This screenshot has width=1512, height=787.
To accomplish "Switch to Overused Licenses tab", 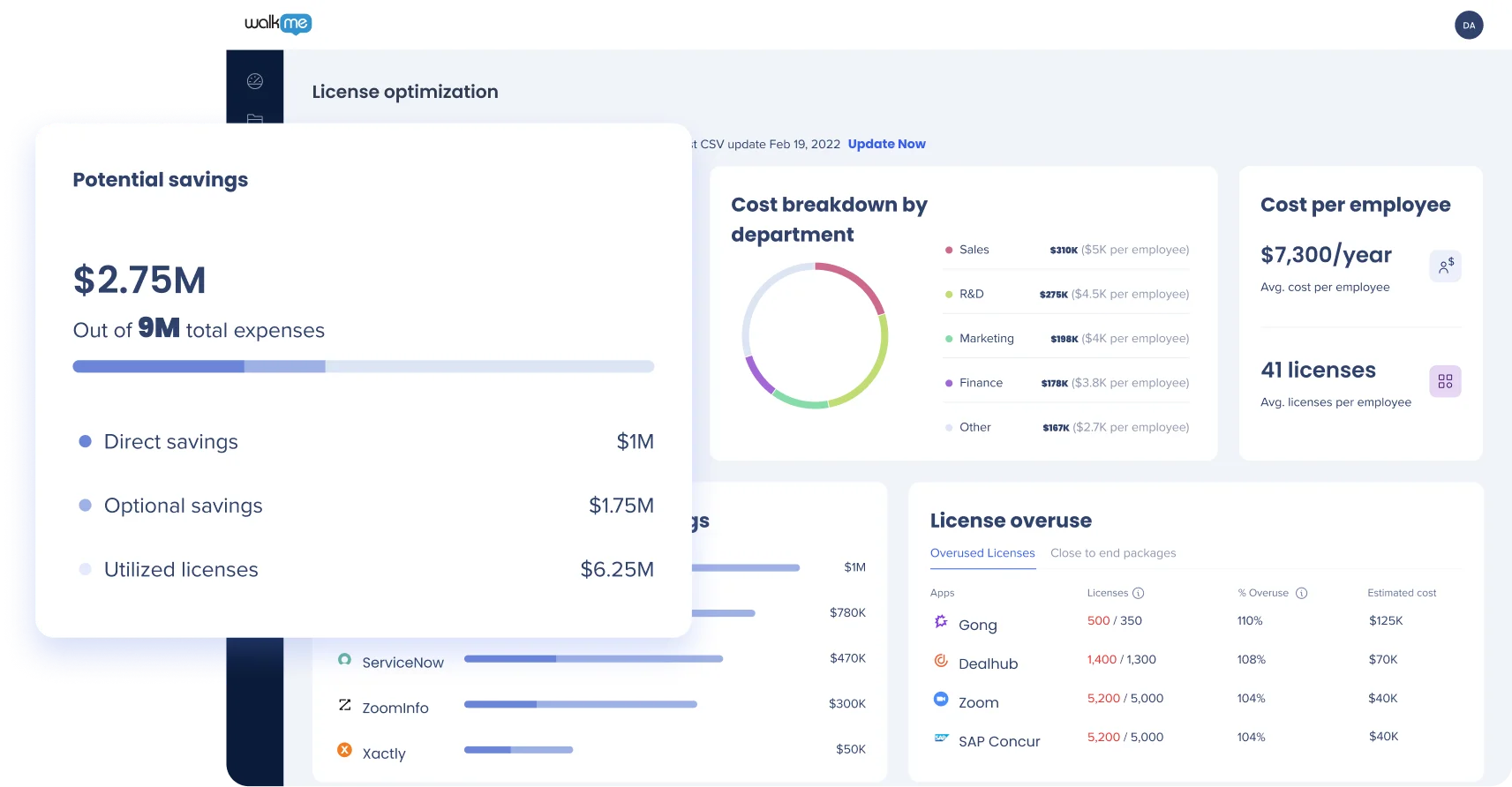I will (982, 553).
